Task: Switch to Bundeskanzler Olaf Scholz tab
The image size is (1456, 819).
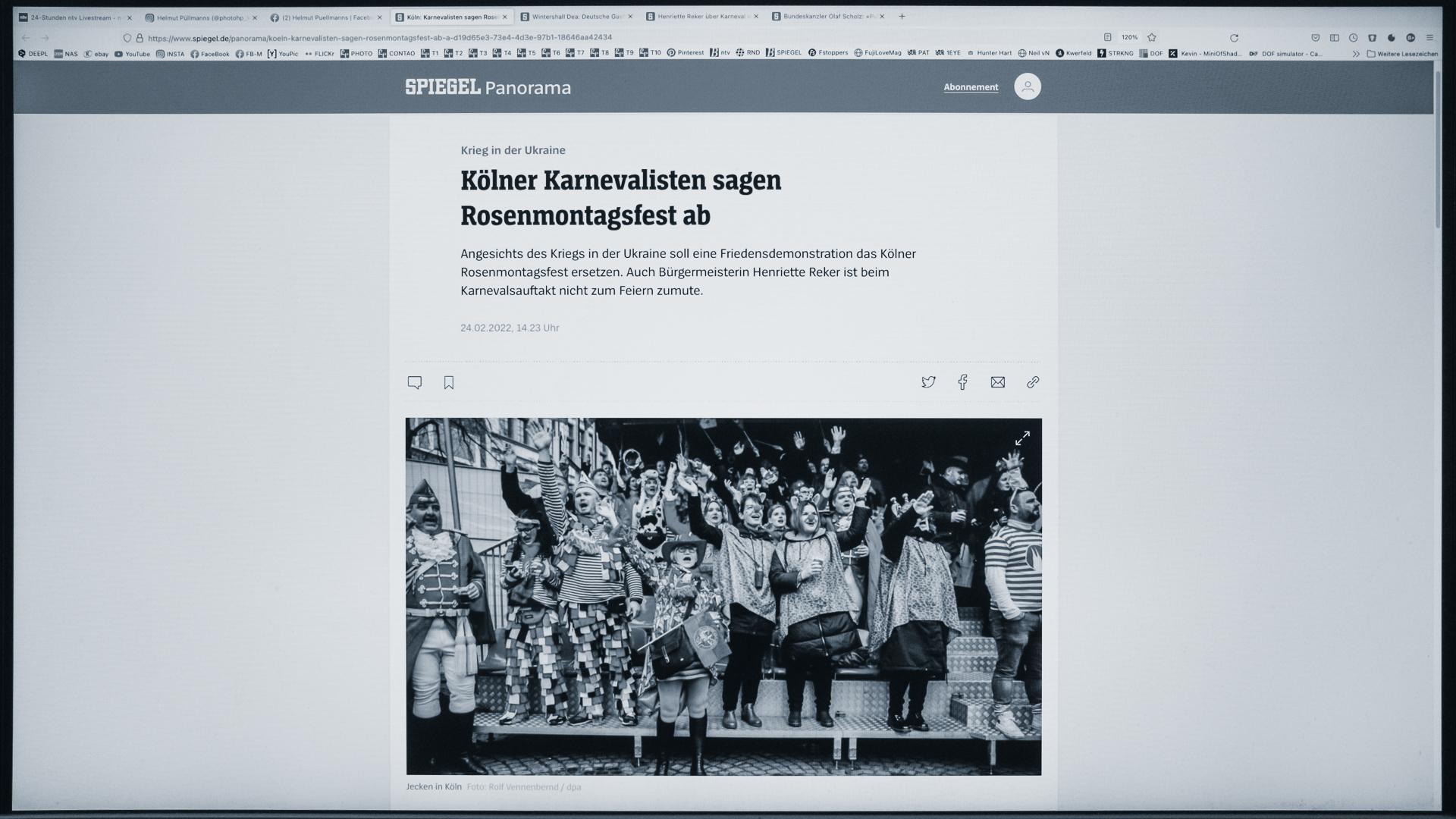Action: [x=825, y=17]
